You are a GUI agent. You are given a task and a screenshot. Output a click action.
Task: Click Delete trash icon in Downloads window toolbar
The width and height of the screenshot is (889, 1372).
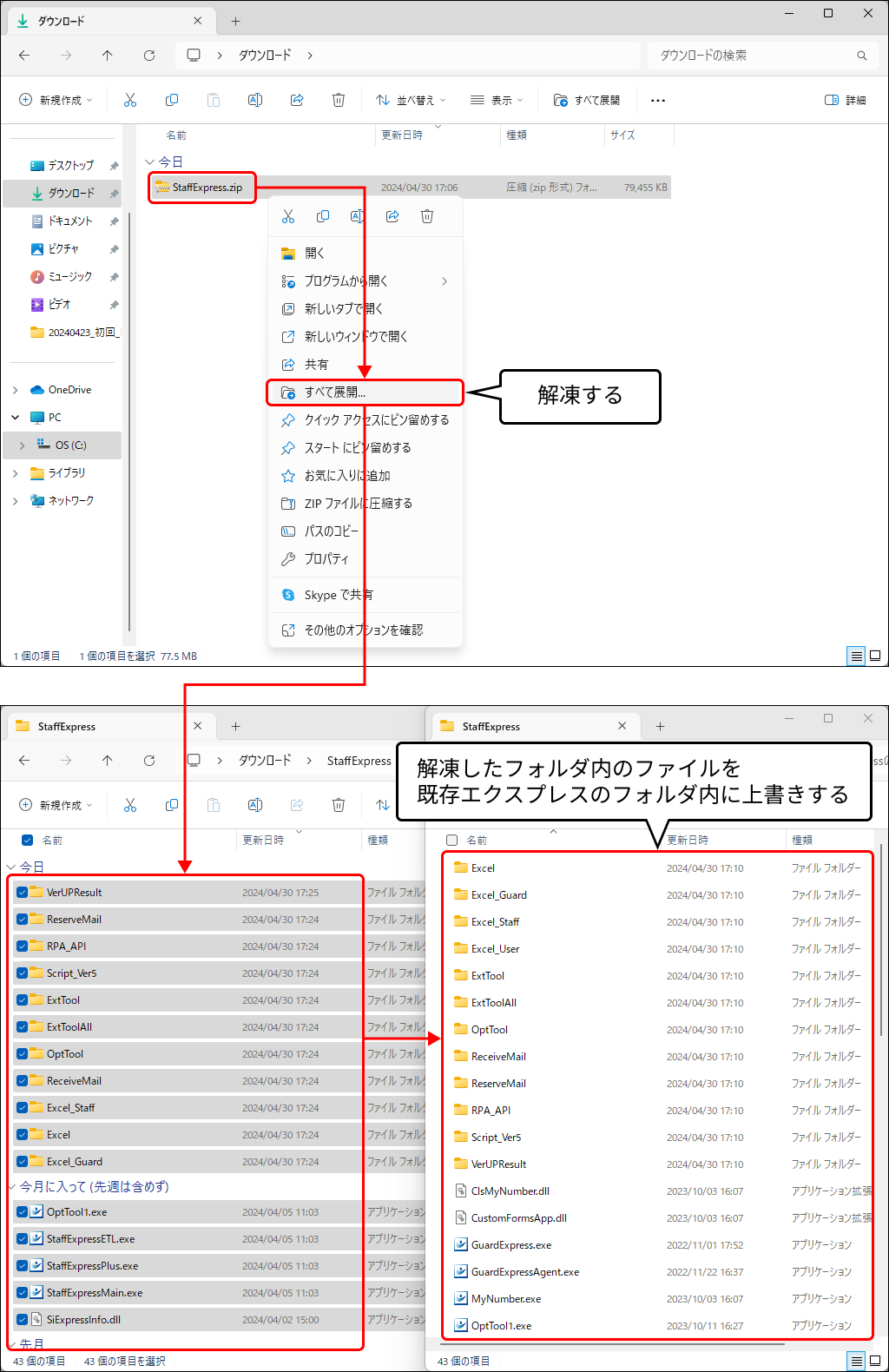(x=339, y=101)
